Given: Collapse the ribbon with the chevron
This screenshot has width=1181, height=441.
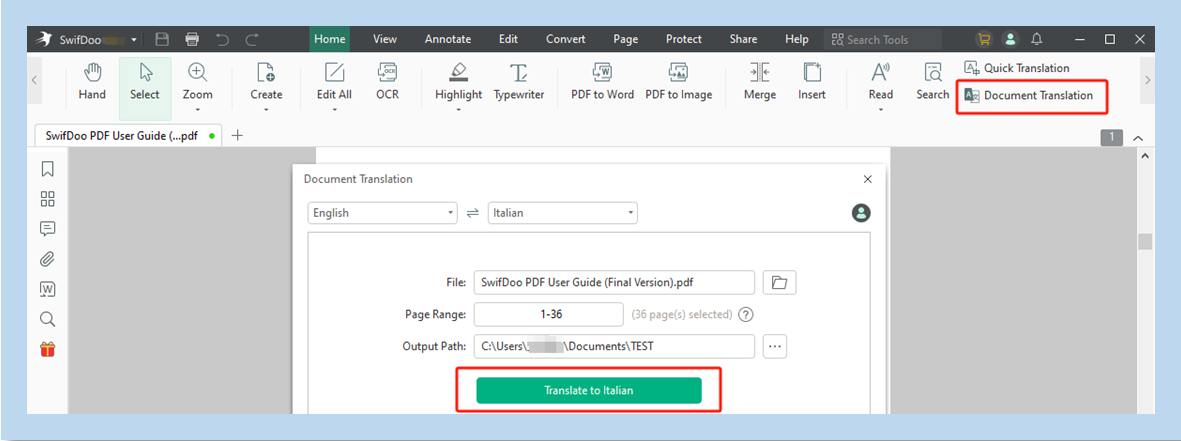Looking at the screenshot, I should pos(1138,138).
